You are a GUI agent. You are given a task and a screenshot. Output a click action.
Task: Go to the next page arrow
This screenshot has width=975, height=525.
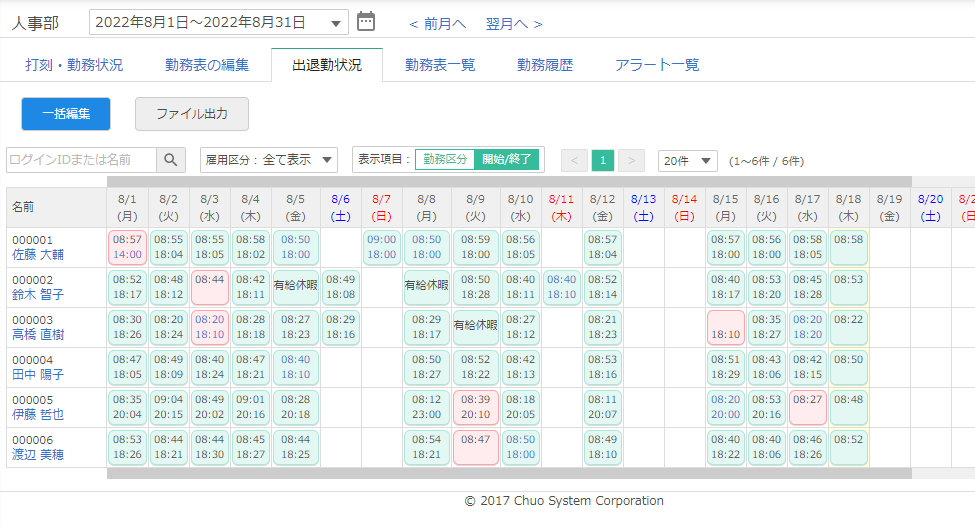click(x=631, y=161)
